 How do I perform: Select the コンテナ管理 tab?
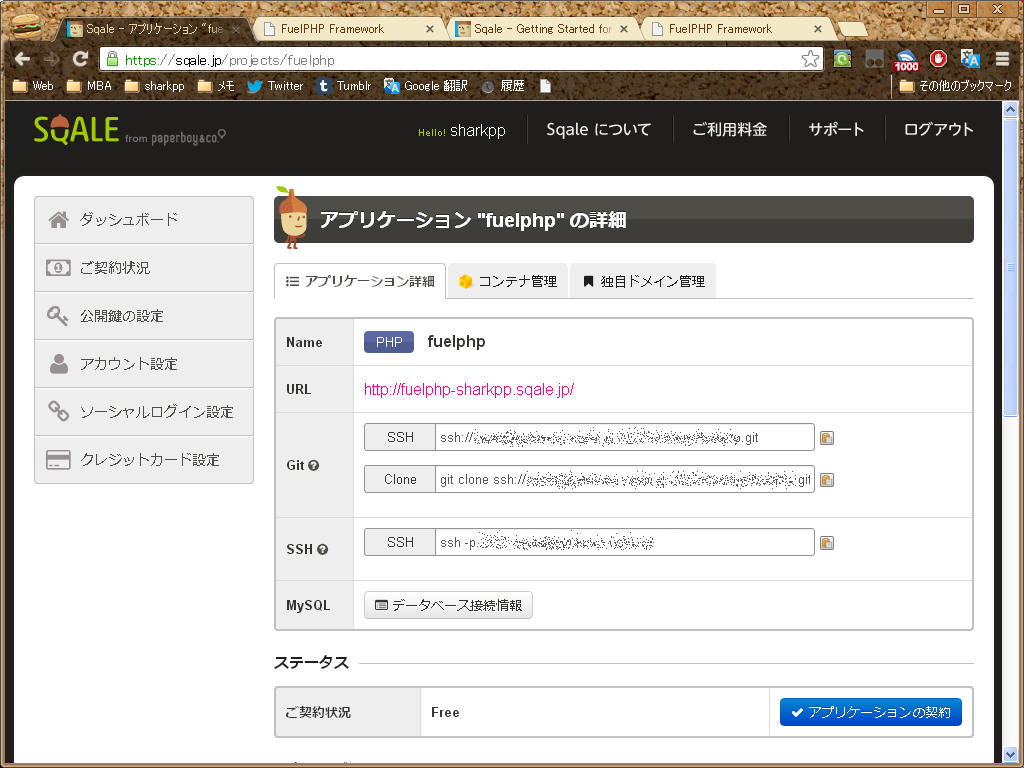click(508, 281)
